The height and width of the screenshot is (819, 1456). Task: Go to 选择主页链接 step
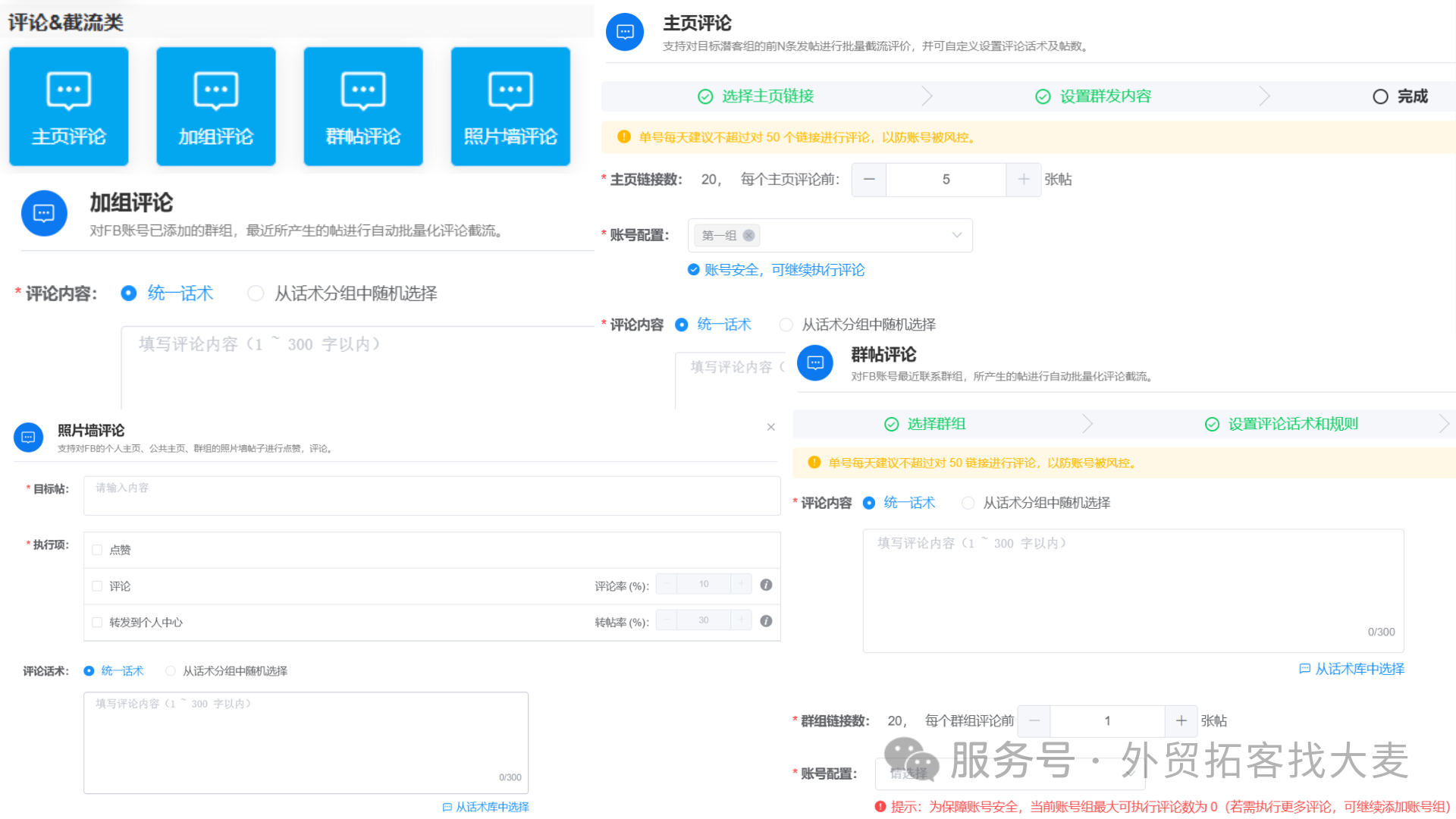[767, 96]
